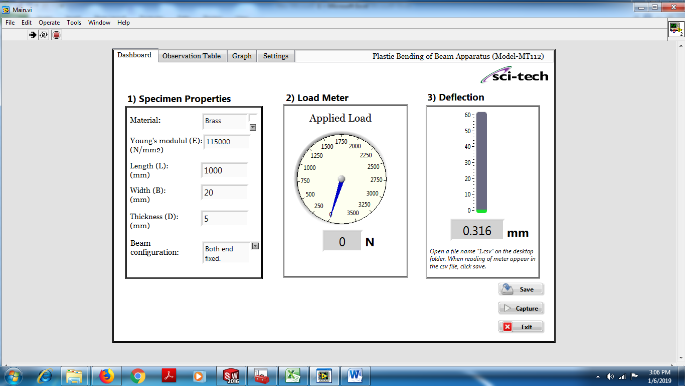685x386 pixels.
Task: Click the Applied Load gauge dial
Action: pyautogui.click(x=341, y=179)
